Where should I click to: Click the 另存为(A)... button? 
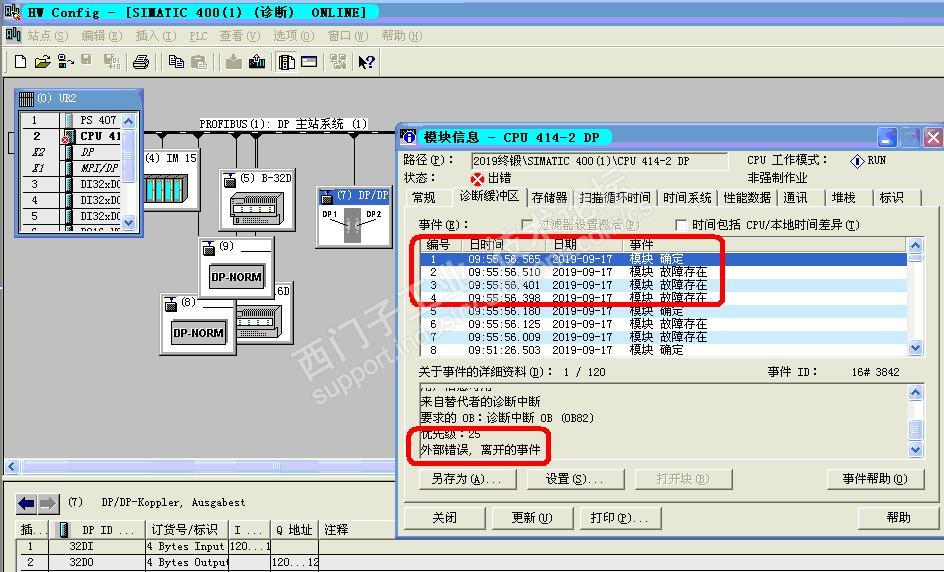tap(467, 479)
